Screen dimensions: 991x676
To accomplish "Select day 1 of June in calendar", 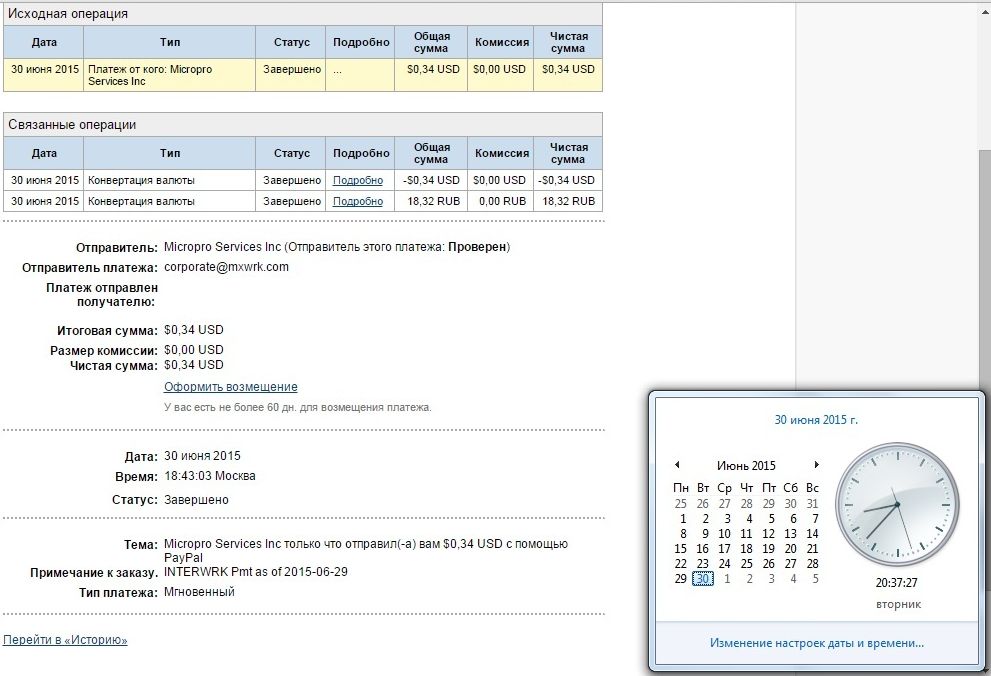I will coord(683,519).
